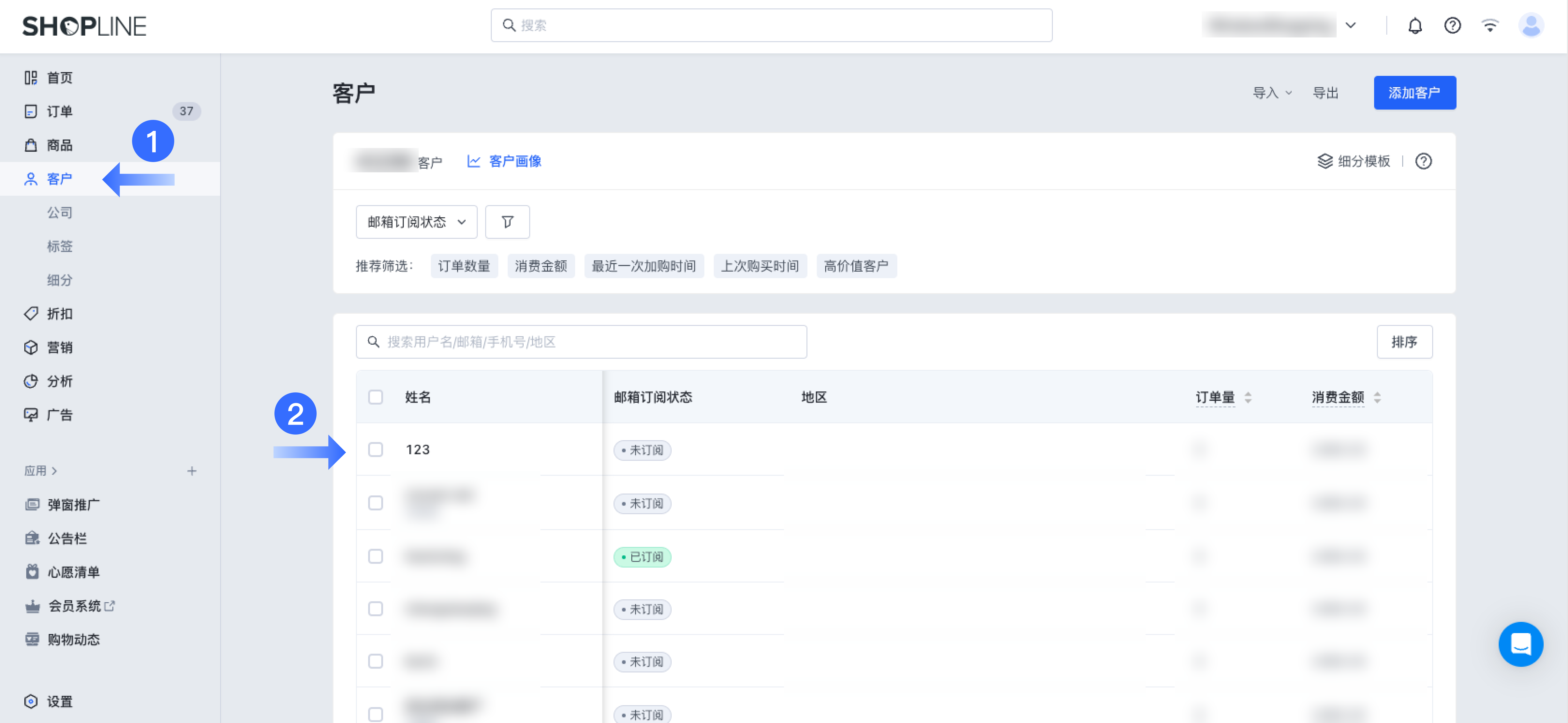Sort by the 订单量 column arrows

click(x=1248, y=397)
